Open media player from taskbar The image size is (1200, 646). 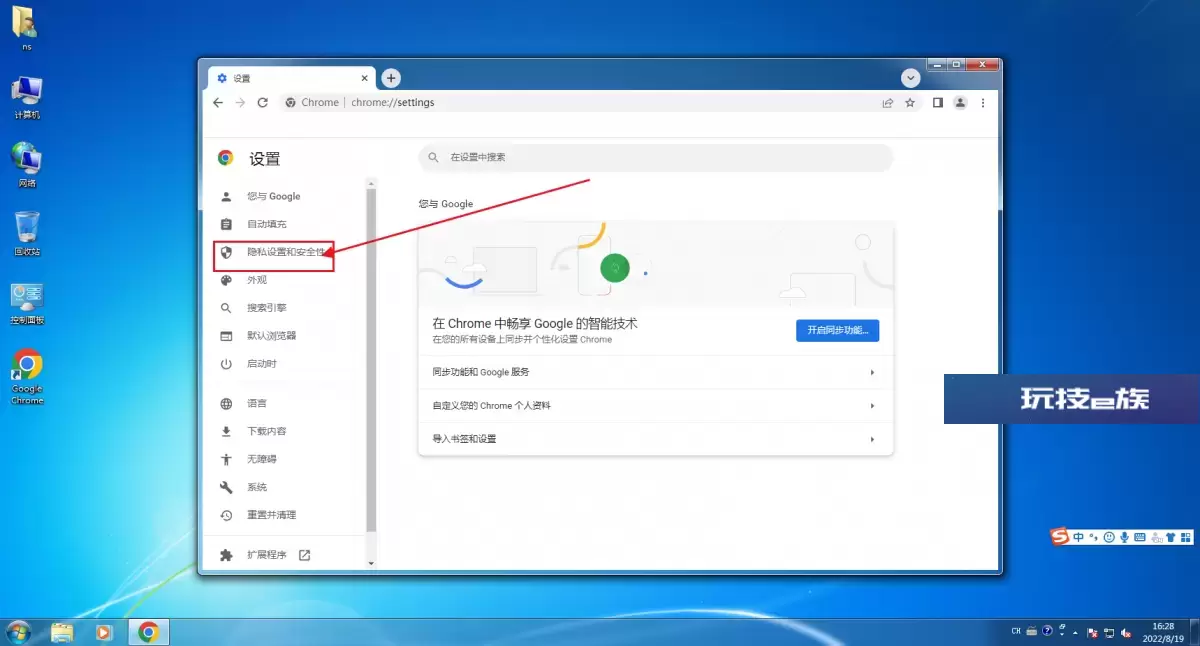click(103, 632)
